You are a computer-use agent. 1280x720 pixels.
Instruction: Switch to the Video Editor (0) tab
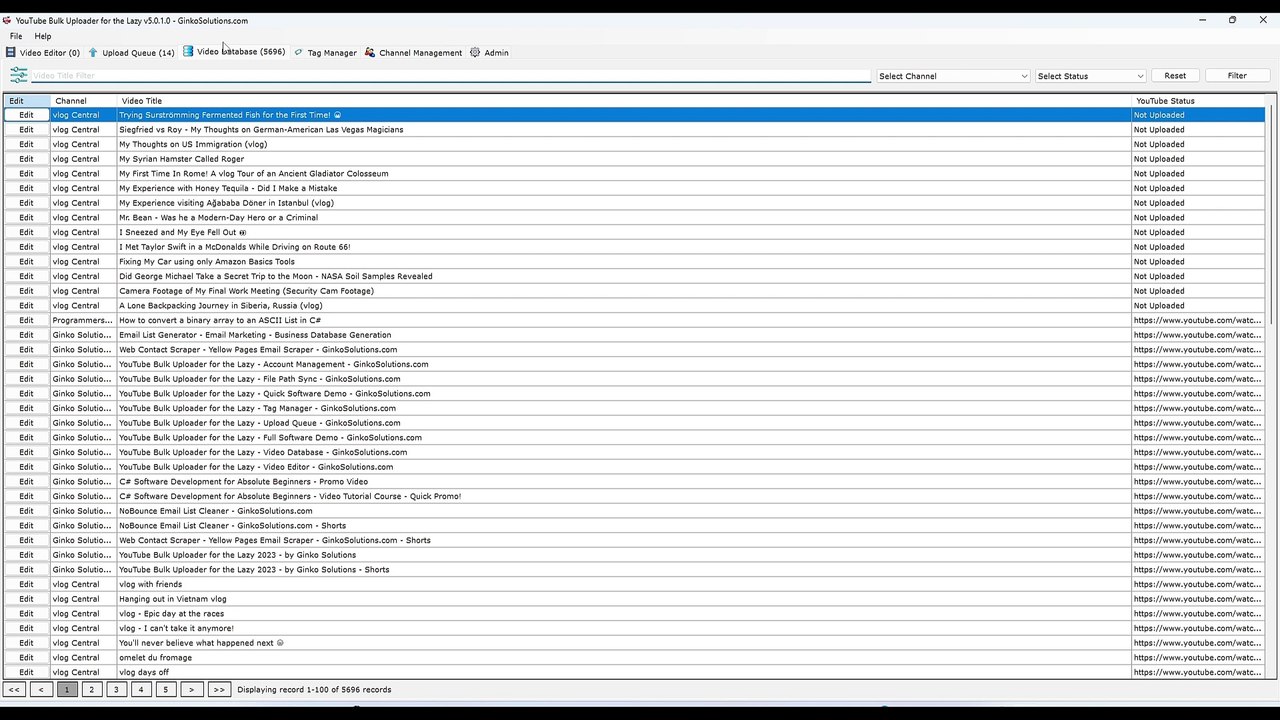coord(43,52)
